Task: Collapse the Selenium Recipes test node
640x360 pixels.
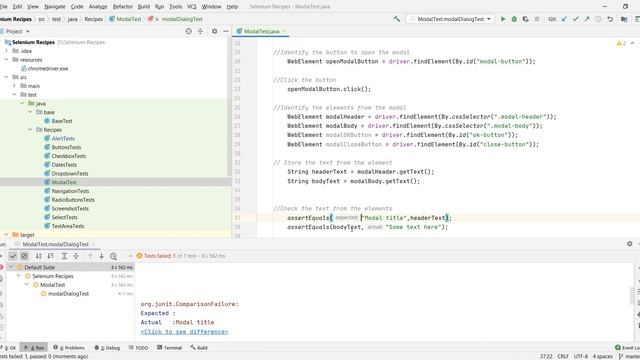Action: [18, 276]
